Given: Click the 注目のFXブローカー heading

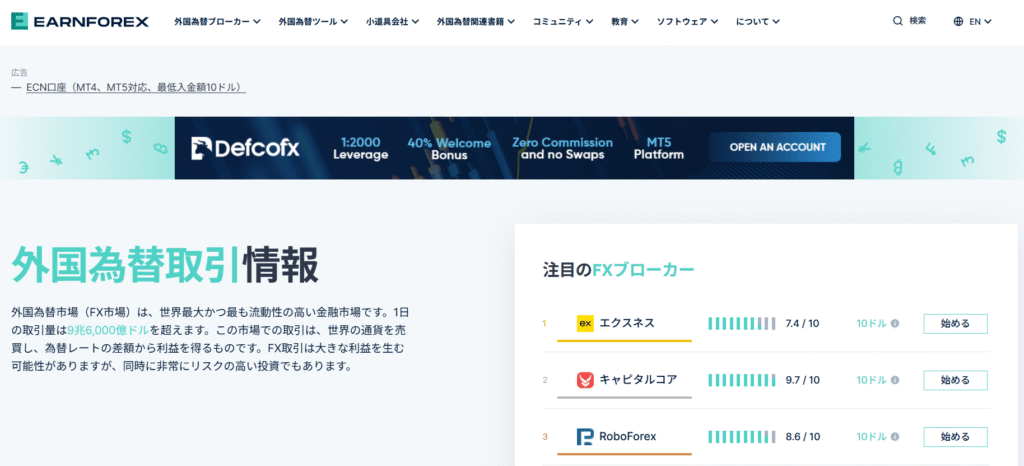Looking at the screenshot, I should (x=618, y=270).
